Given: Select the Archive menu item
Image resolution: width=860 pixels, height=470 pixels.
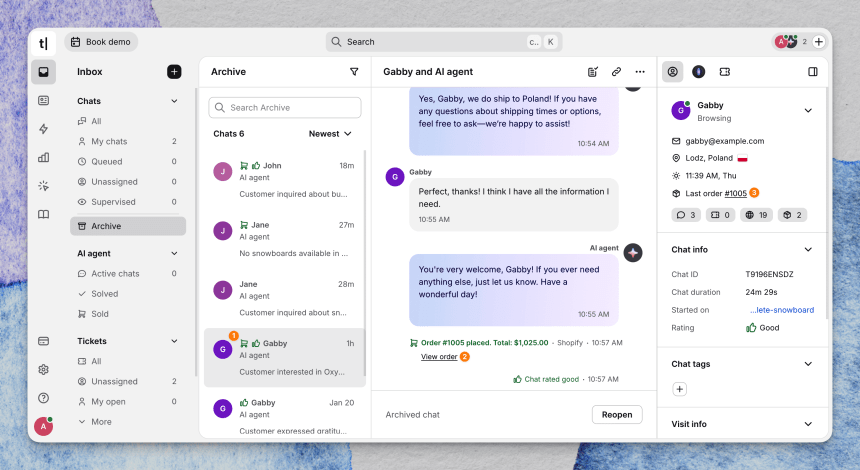Looking at the screenshot, I should (128, 226).
